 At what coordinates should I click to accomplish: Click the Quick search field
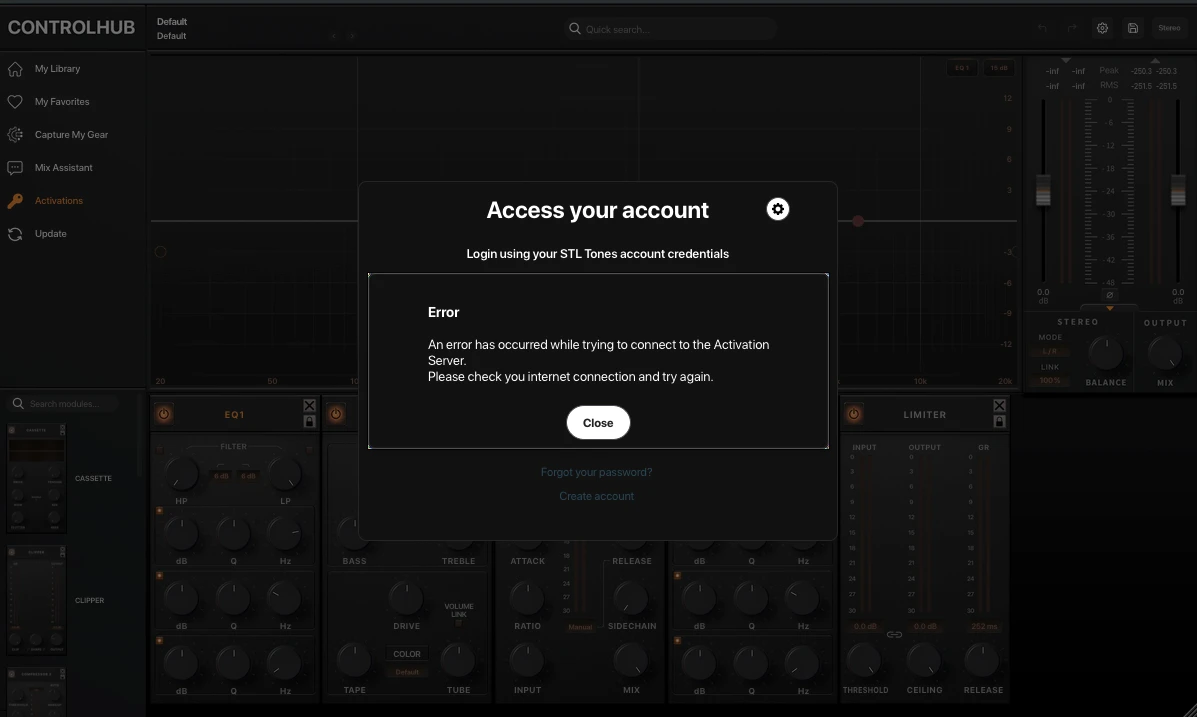click(x=672, y=29)
